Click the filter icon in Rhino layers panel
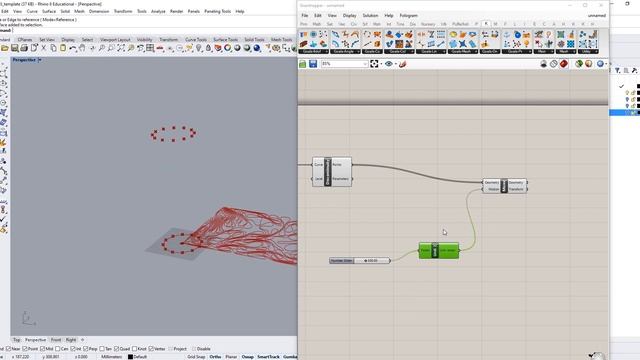 coord(618,71)
